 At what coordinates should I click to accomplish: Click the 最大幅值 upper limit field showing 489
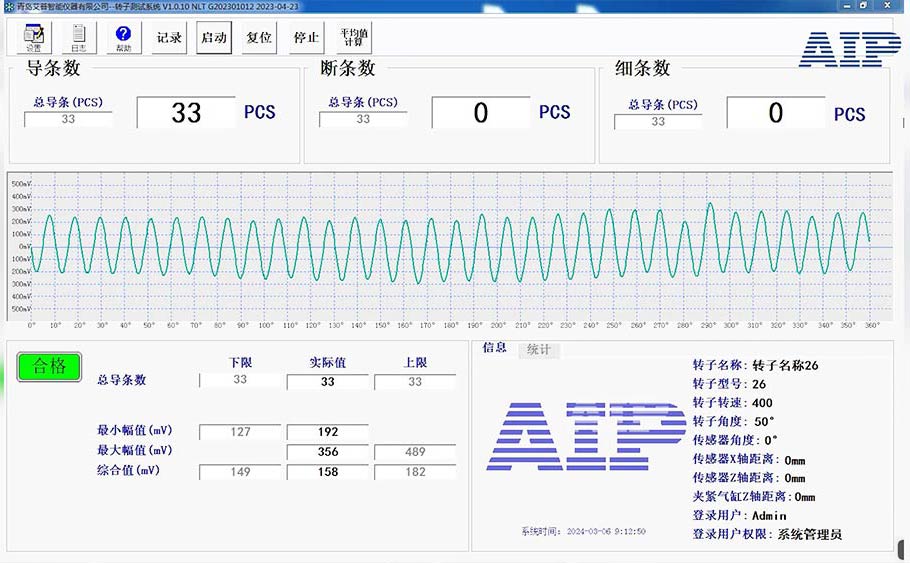coord(414,452)
